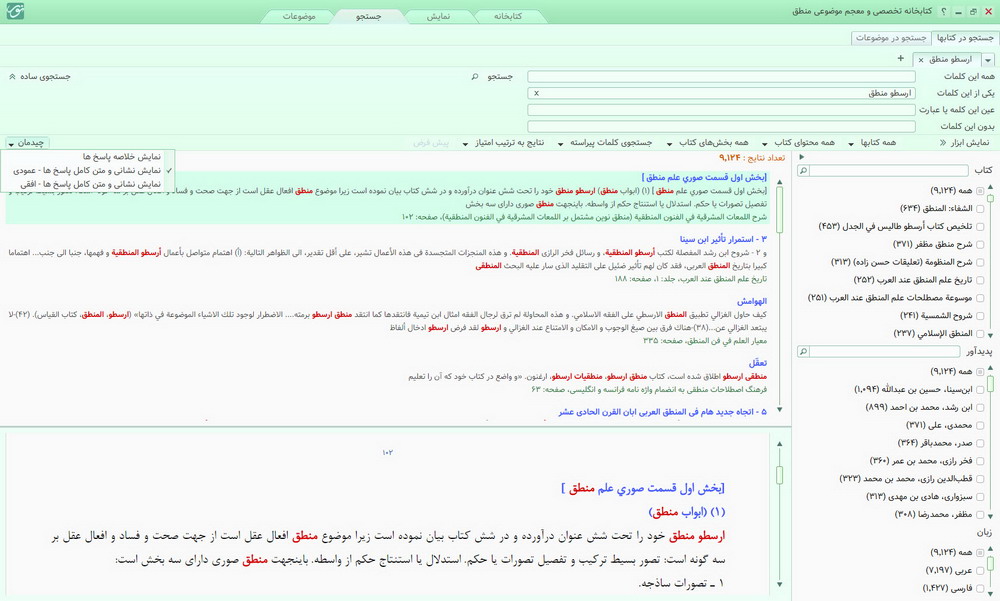
Task: Tick the فخر رازی author checkbox
Action: [980, 461]
